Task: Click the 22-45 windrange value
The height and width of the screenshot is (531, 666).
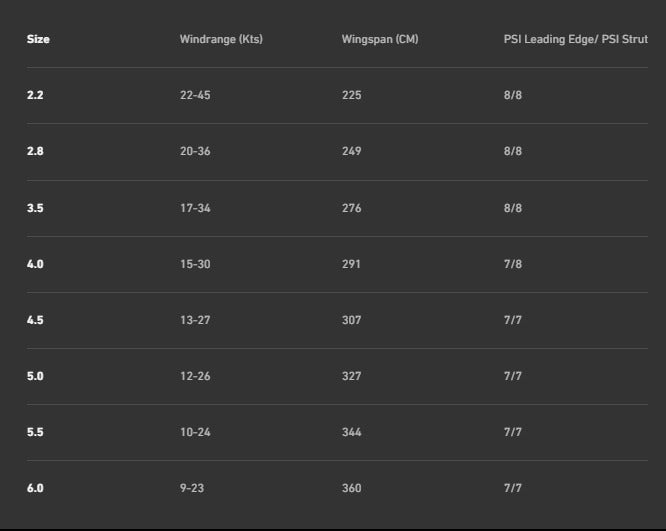Action: [x=195, y=95]
